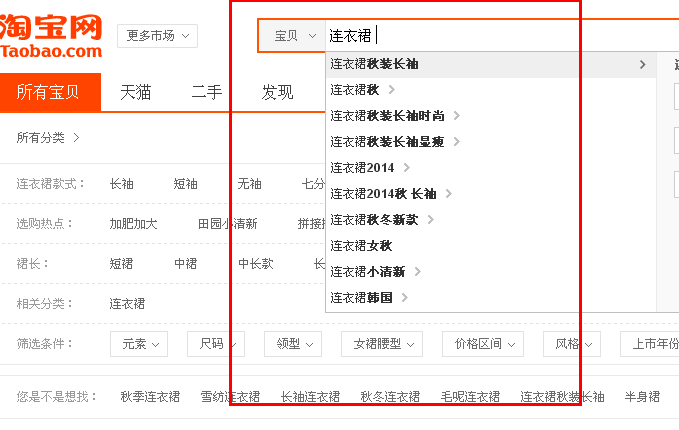This screenshot has width=679, height=430.
Task: Choose the 连衣裙女秋 suggestion
Action: click(x=361, y=246)
